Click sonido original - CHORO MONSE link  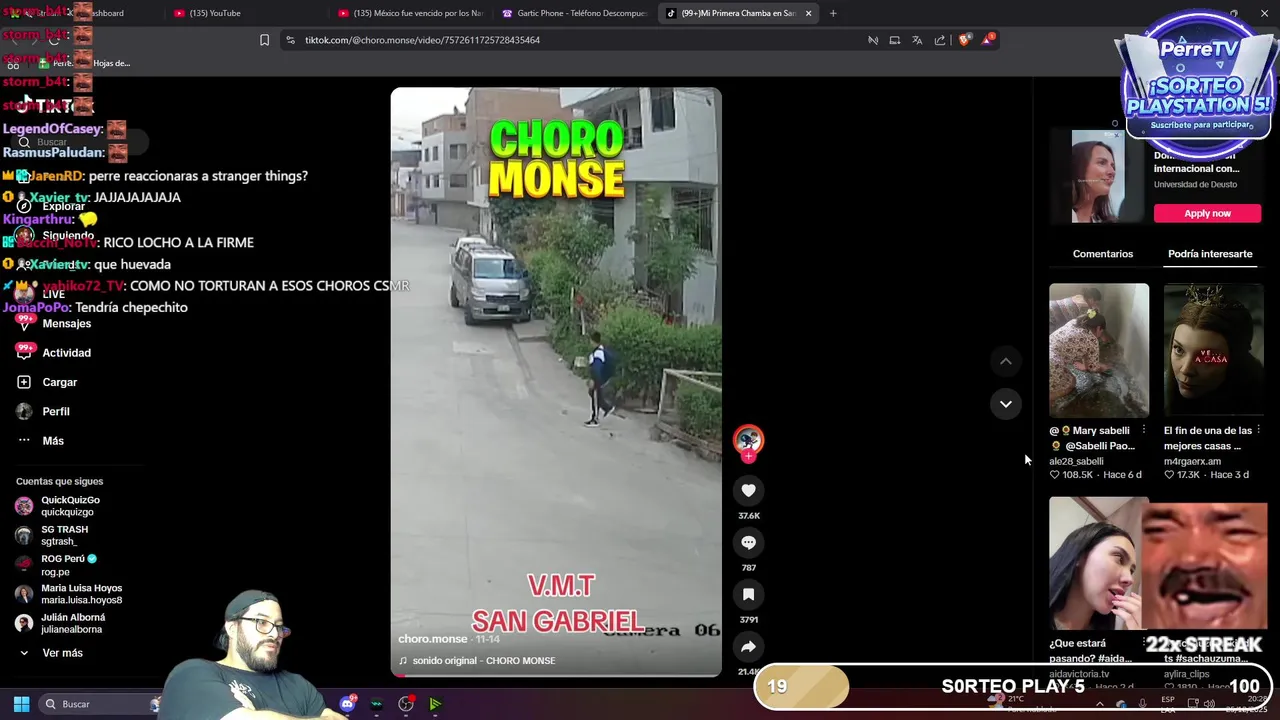click(x=484, y=661)
